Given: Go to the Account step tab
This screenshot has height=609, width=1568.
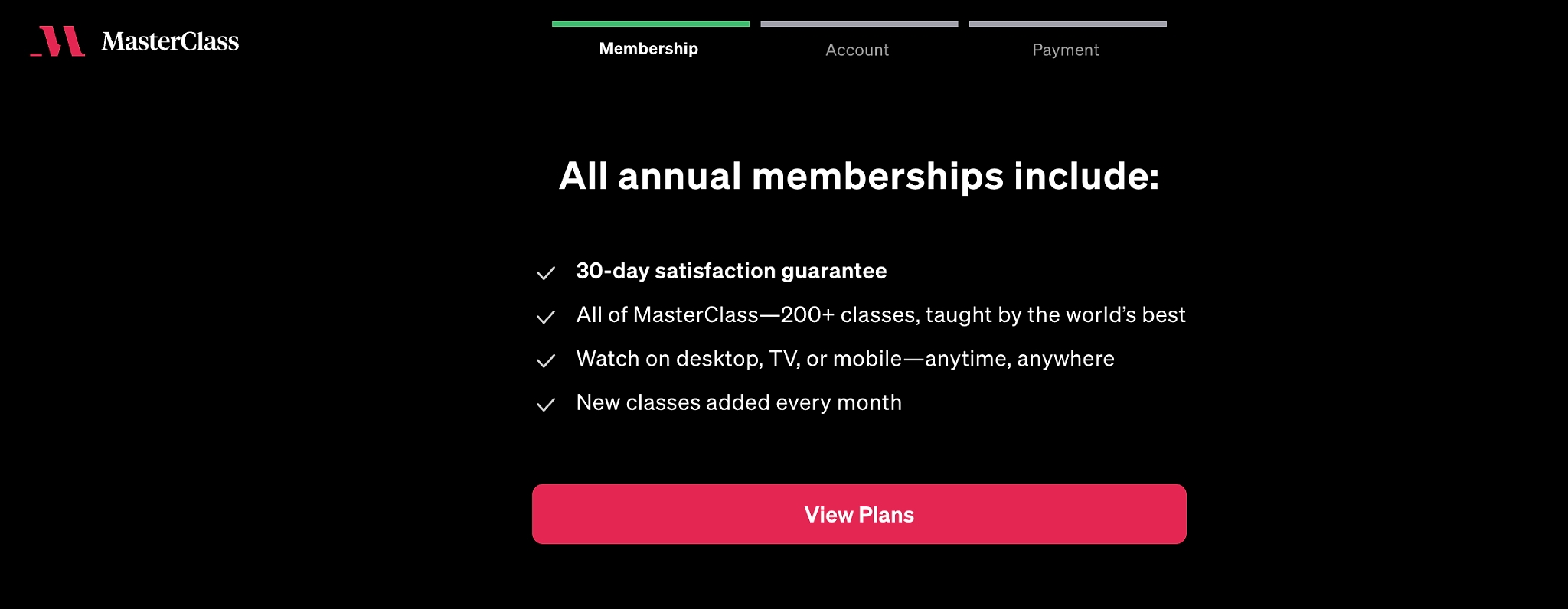Looking at the screenshot, I should (x=857, y=50).
